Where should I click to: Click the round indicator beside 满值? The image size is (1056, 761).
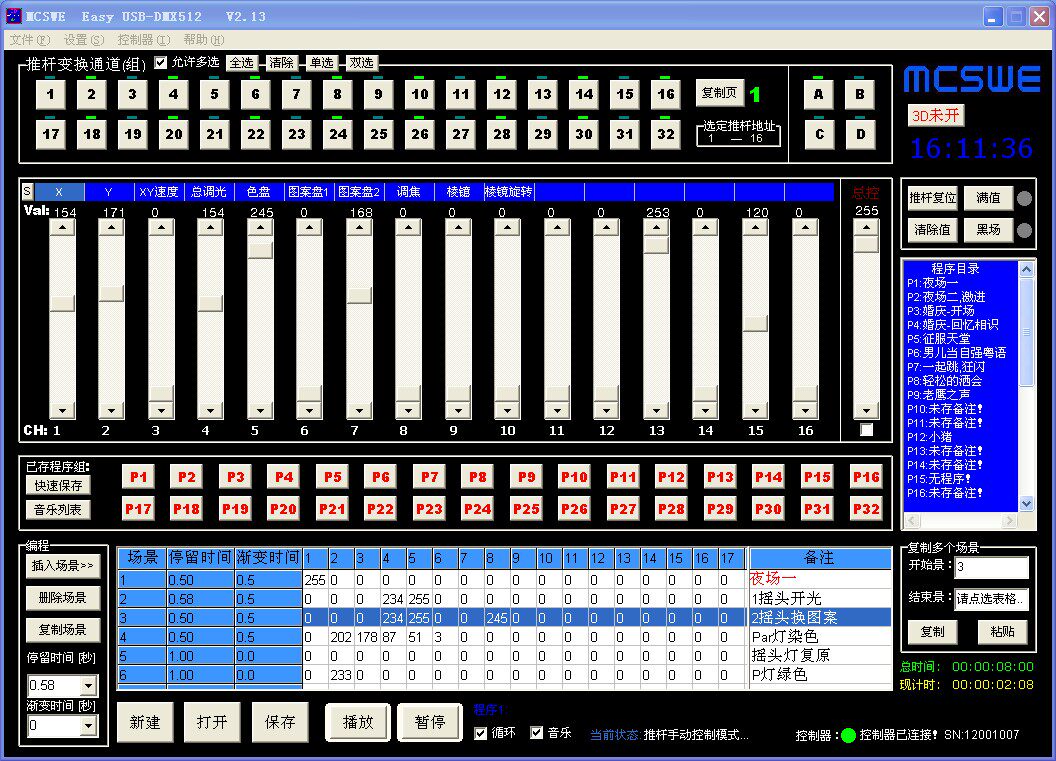(x=1024, y=198)
